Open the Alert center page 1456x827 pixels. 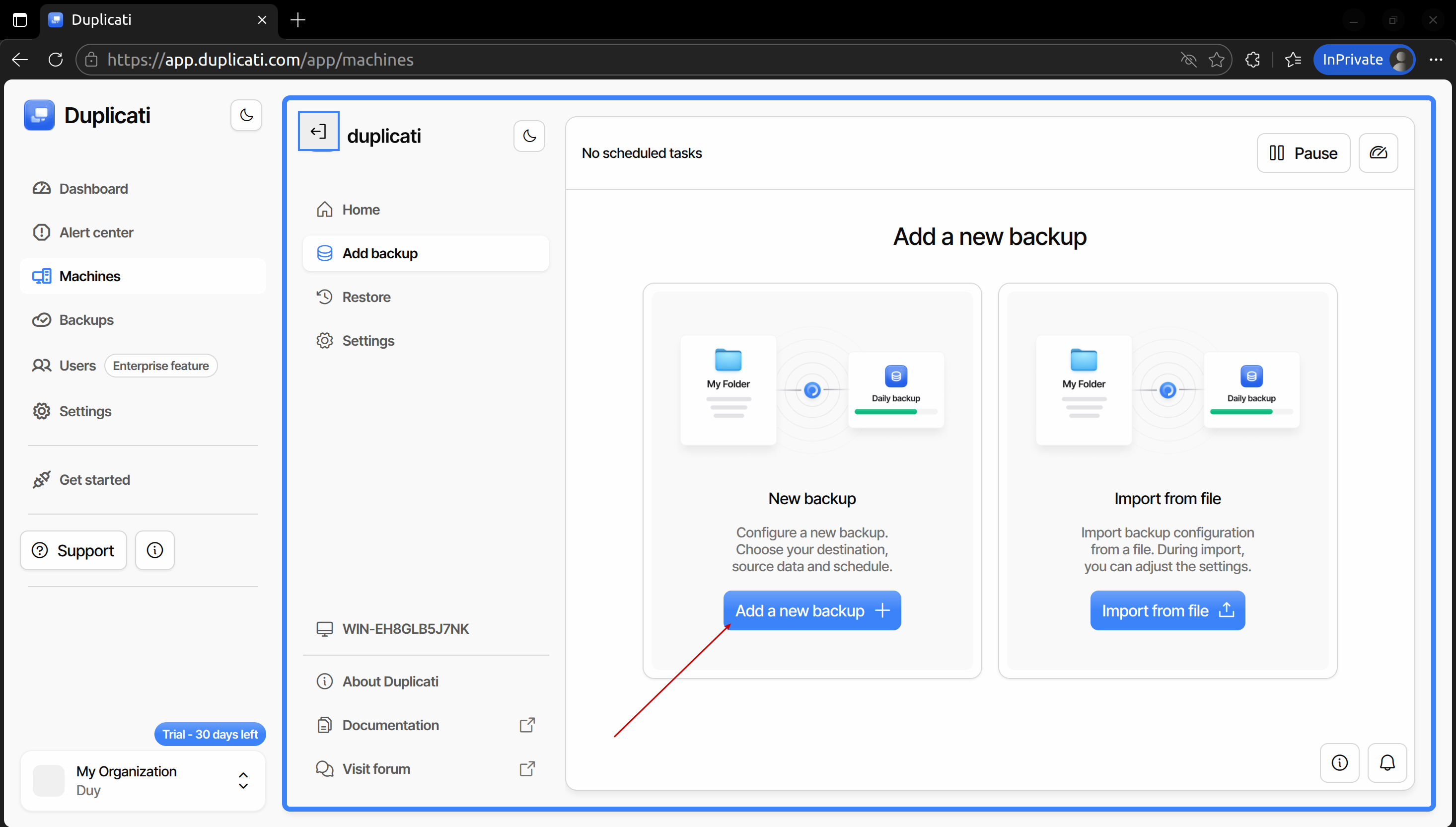coord(96,232)
